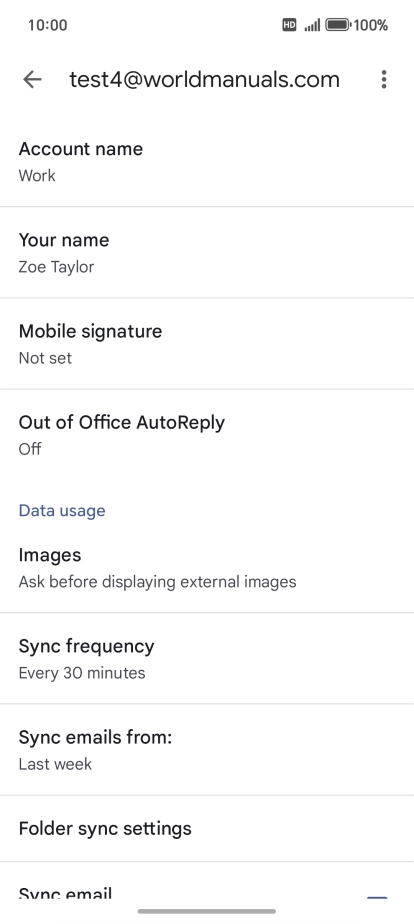The height and width of the screenshot is (924, 414).
Task: Open the three-dot overflow menu
Action: click(384, 80)
